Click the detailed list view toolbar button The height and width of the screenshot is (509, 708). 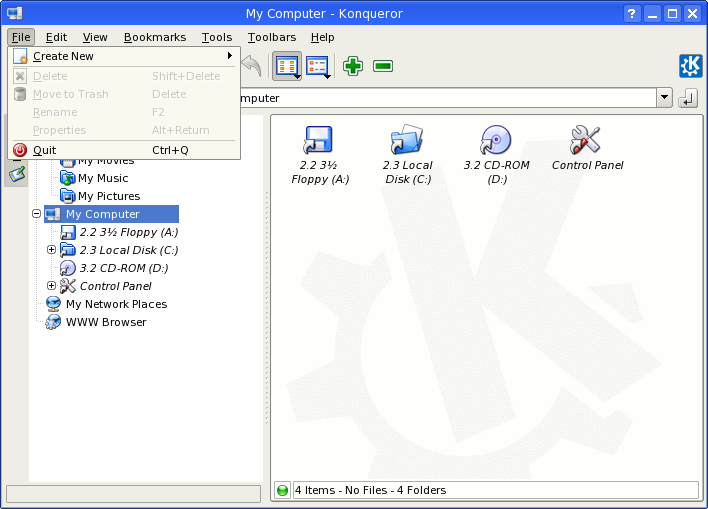coord(318,66)
